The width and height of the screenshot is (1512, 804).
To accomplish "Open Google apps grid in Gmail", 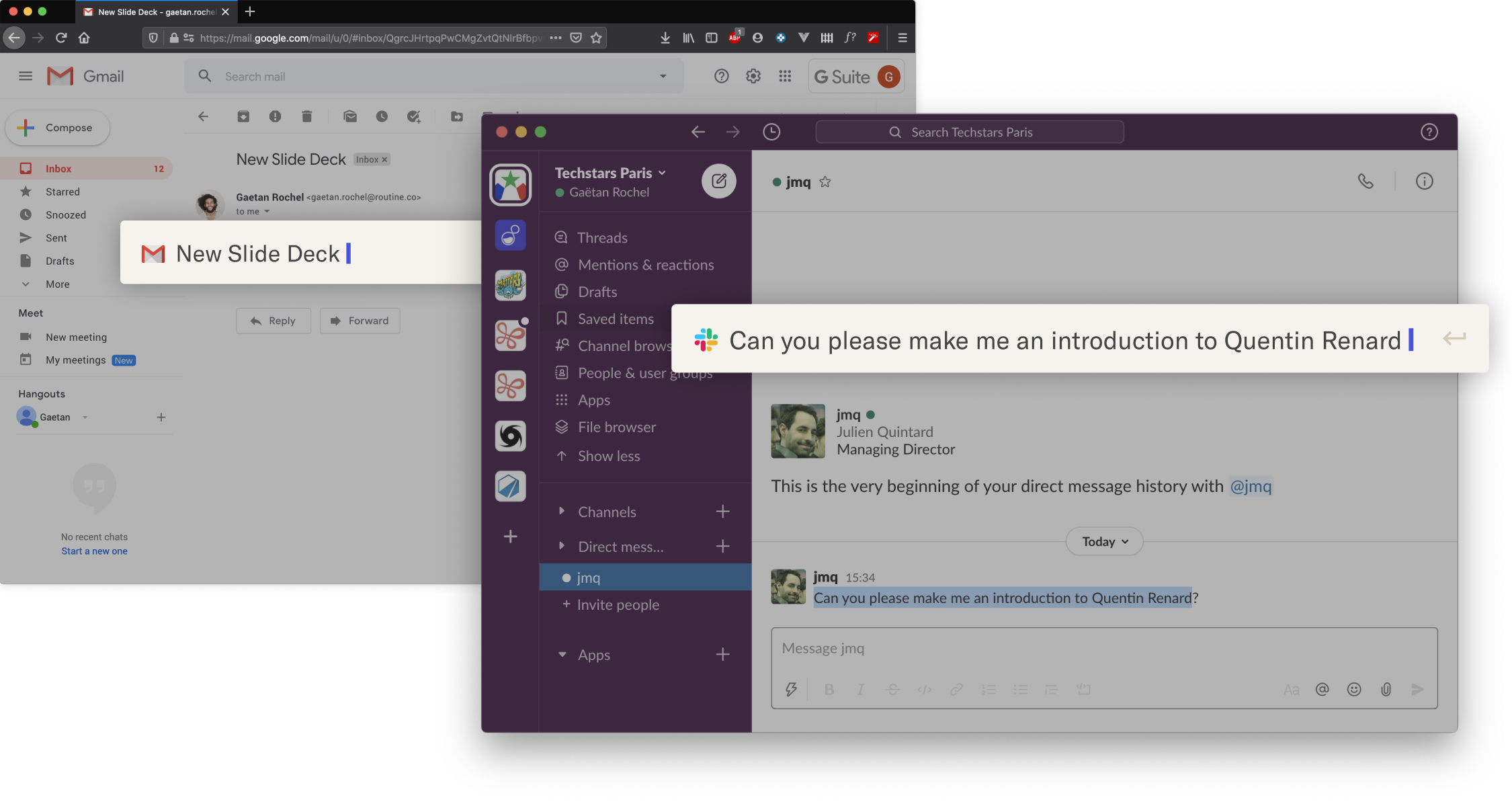I will point(785,76).
